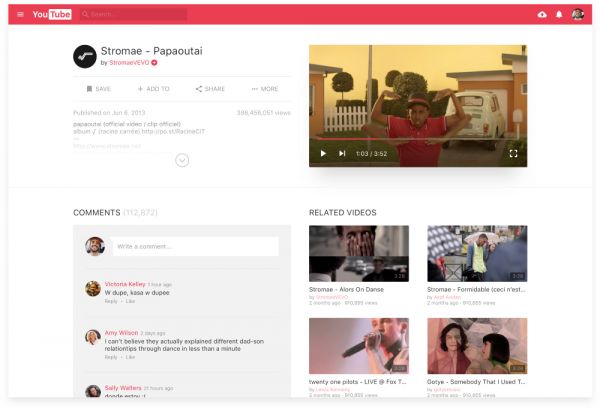
Task: Open the ADD TO playlist menu
Action: pyautogui.click(x=152, y=89)
